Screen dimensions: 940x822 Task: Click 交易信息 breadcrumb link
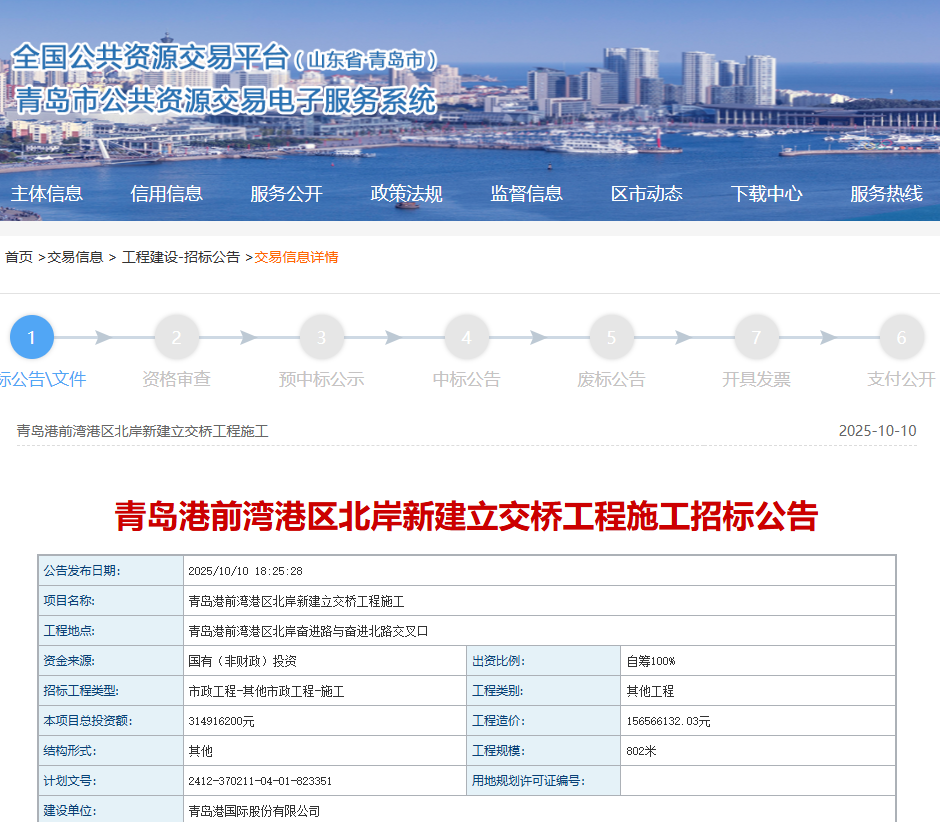[x=76, y=257]
